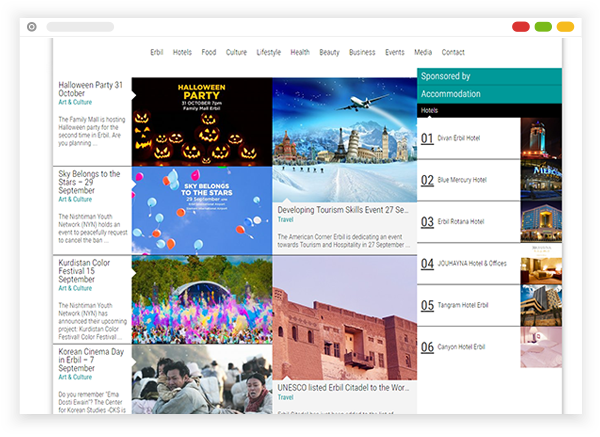Open the Health menu item
600x437 pixels.
tap(300, 52)
